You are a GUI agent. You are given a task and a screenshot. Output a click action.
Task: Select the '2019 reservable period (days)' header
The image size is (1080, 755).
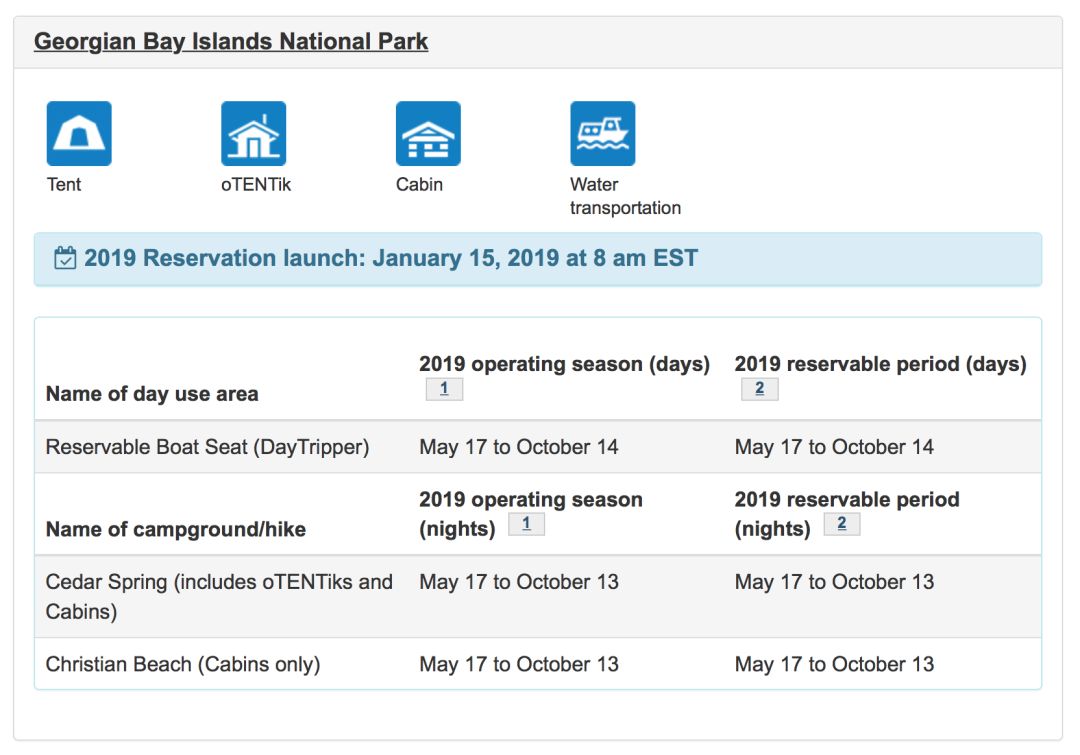click(880, 364)
